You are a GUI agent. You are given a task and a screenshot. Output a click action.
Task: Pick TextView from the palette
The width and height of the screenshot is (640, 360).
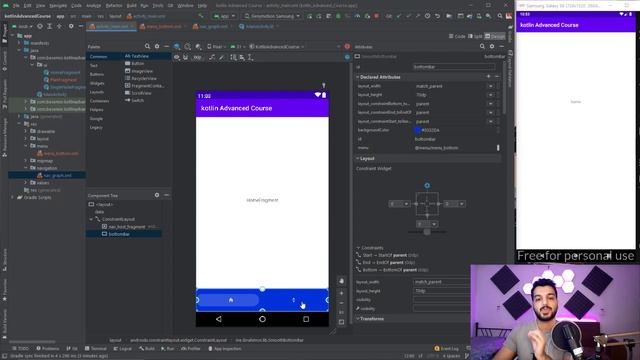(x=137, y=56)
